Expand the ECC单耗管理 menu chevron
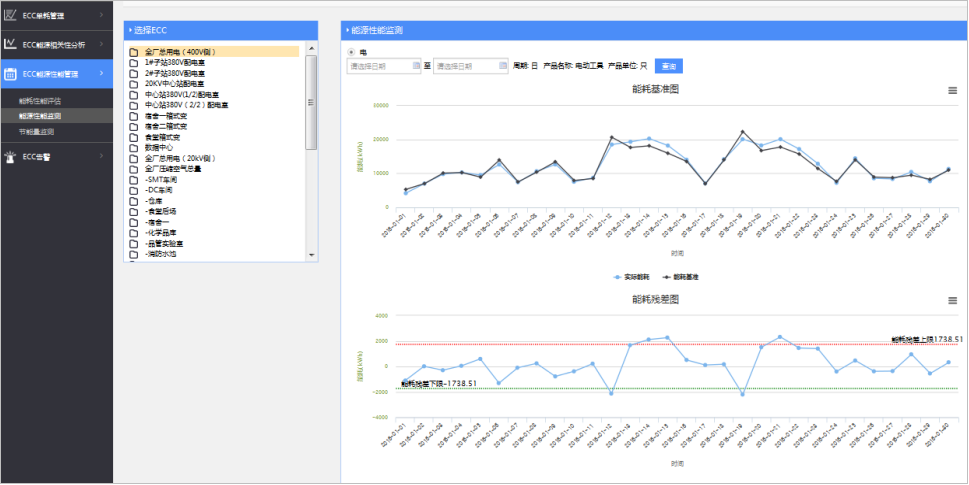This screenshot has width=969, height=485. [101, 14]
